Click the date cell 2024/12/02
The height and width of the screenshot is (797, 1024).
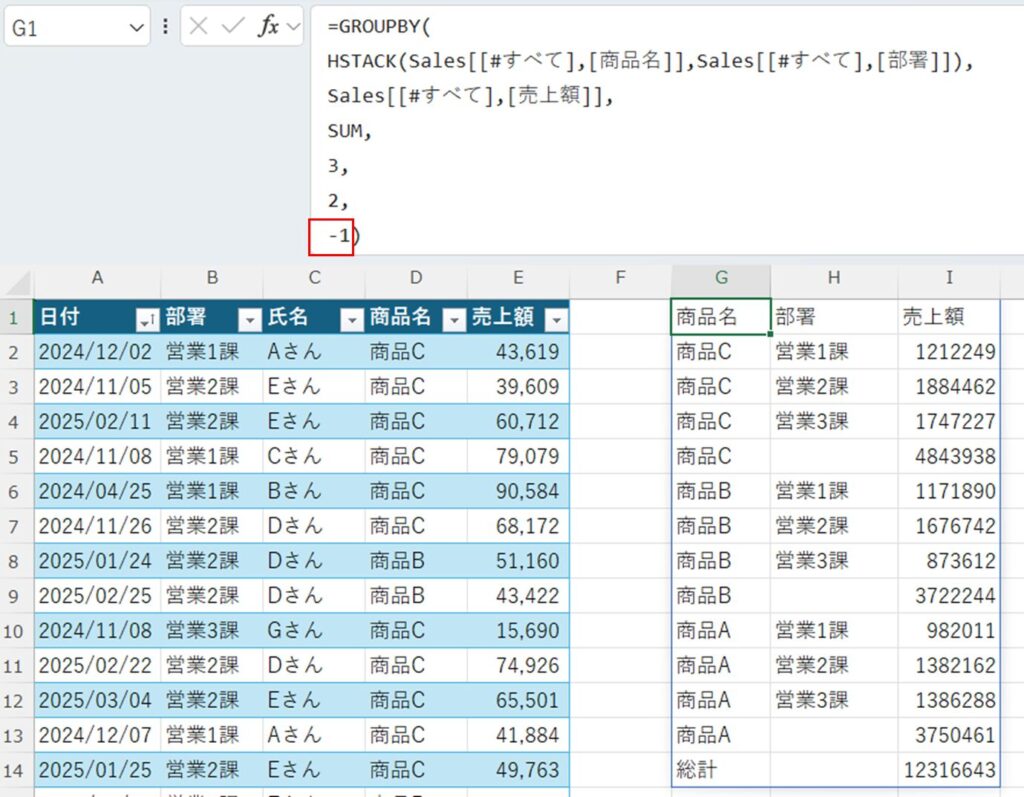[x=97, y=351]
